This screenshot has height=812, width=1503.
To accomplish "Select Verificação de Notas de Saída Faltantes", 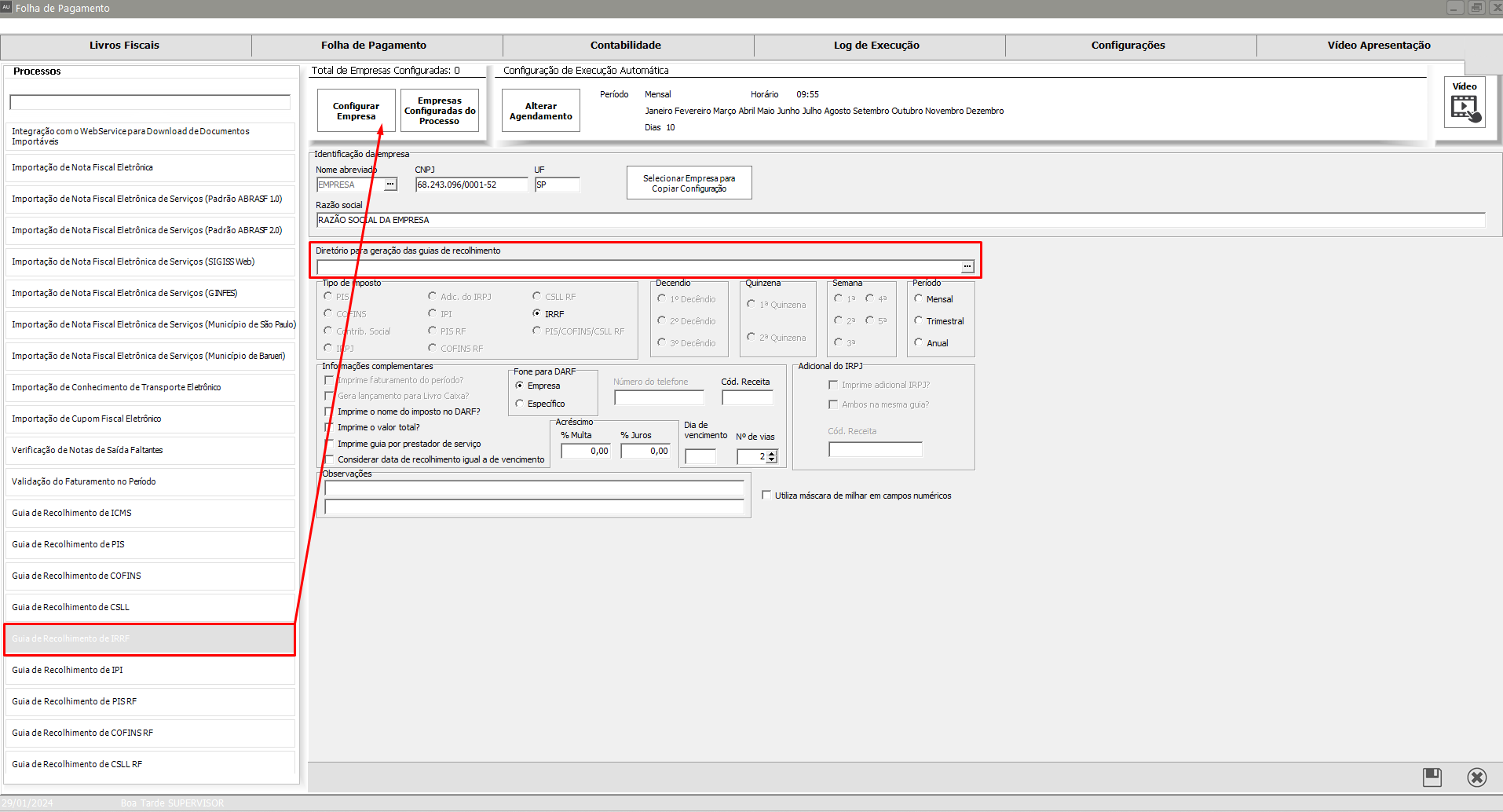I will coord(150,450).
